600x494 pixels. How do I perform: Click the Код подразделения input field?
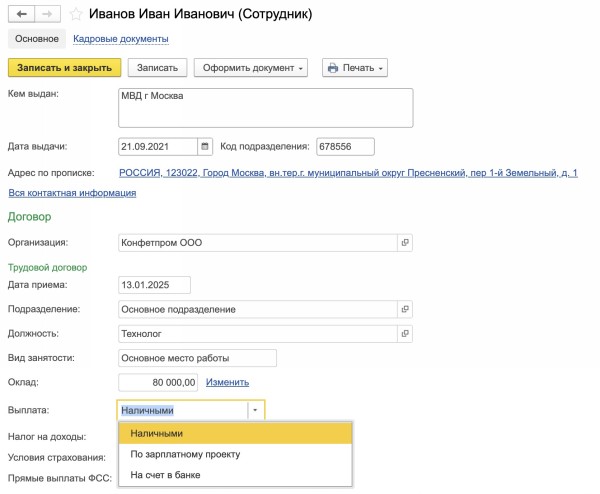point(345,147)
